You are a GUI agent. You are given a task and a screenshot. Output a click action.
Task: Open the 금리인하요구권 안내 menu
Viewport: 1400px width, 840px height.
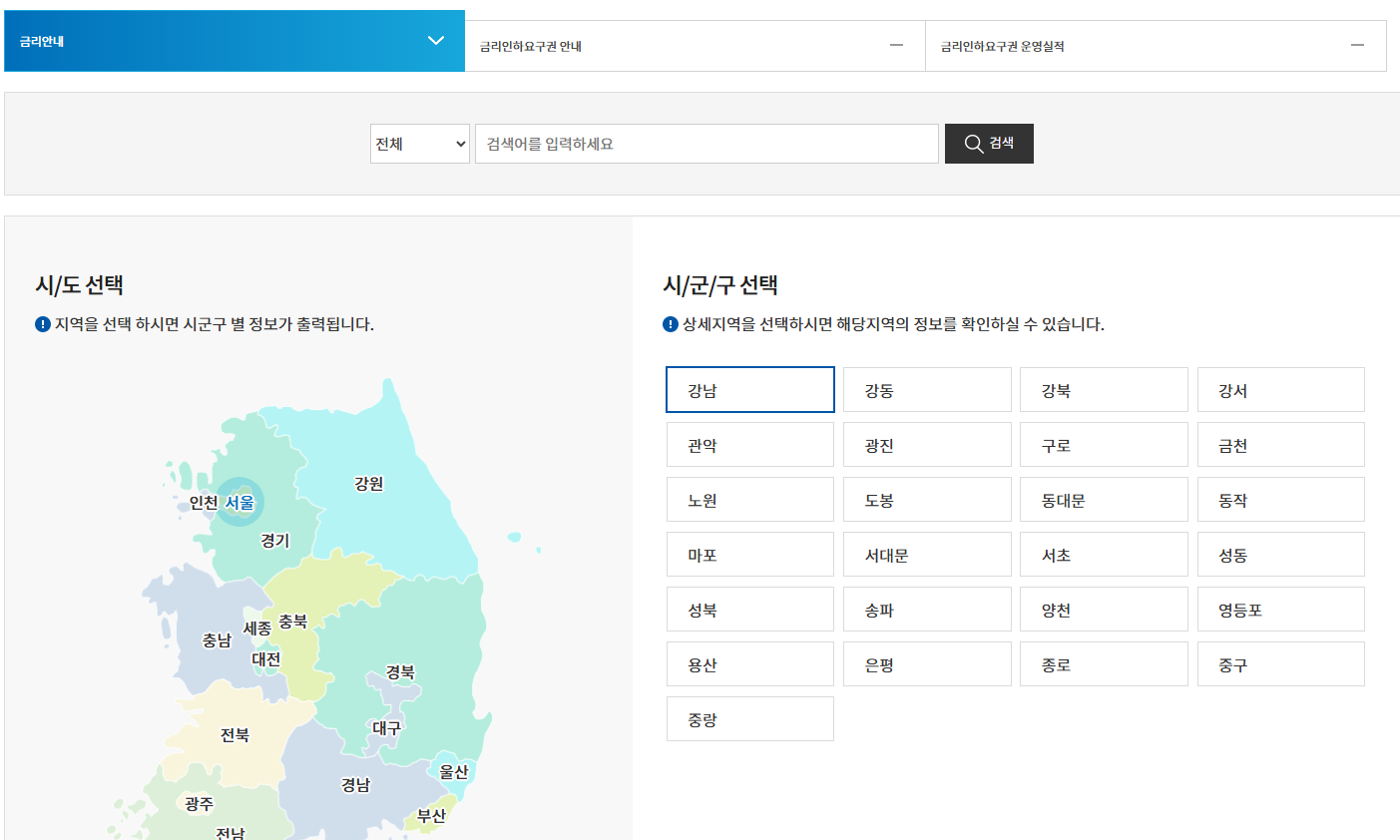(695, 46)
